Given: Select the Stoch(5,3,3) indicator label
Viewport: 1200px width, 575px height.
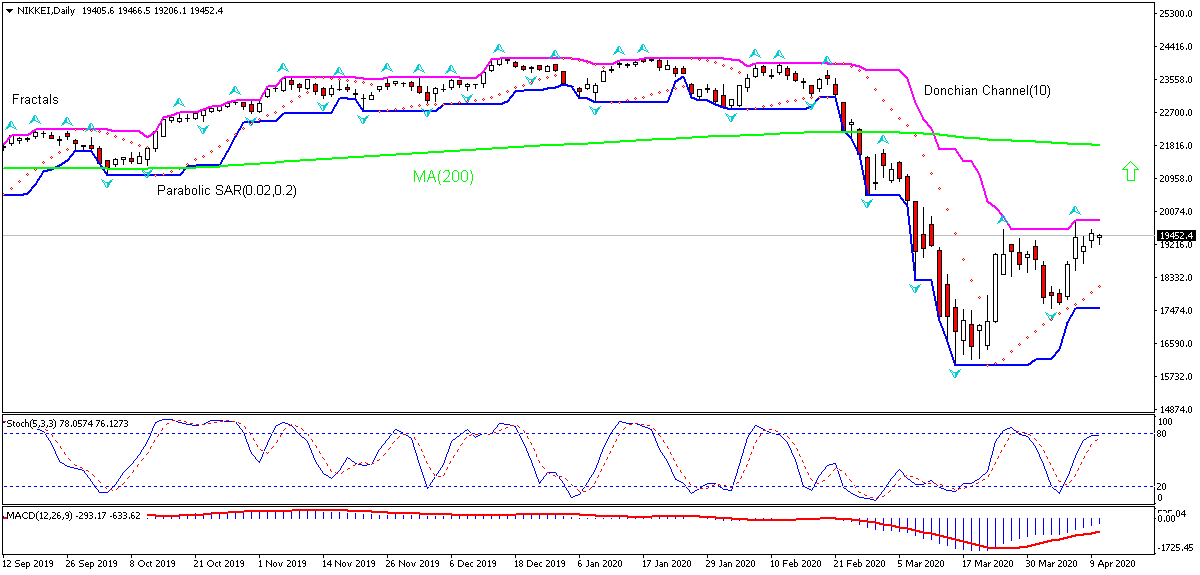Looking at the screenshot, I should pos(30,423).
